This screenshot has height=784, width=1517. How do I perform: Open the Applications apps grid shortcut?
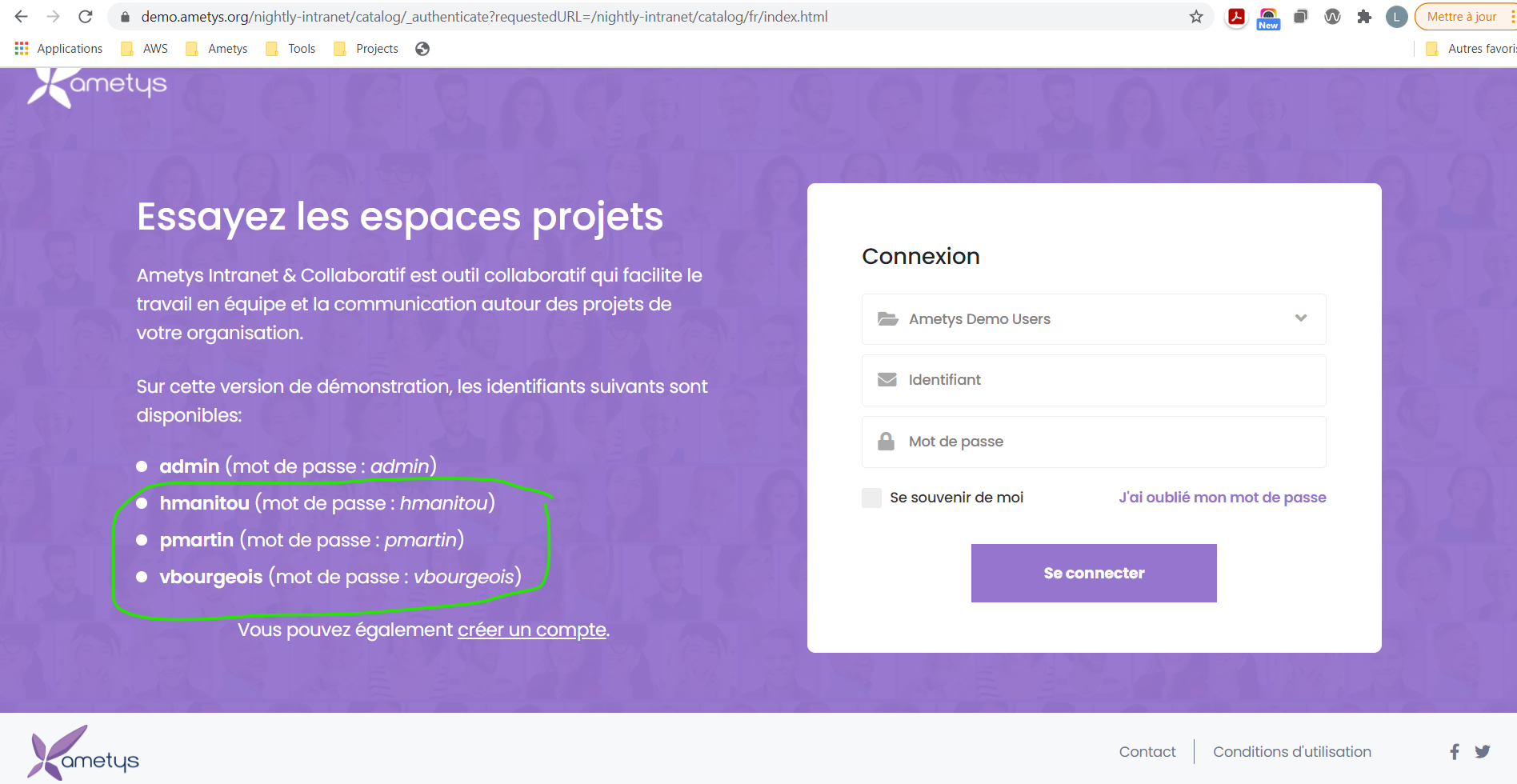point(58,49)
